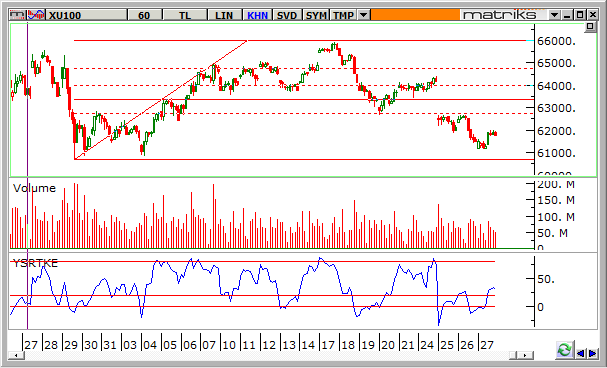The image size is (607, 368).
Task: Click the top red horizontal line near 66000
Action: (300, 40)
